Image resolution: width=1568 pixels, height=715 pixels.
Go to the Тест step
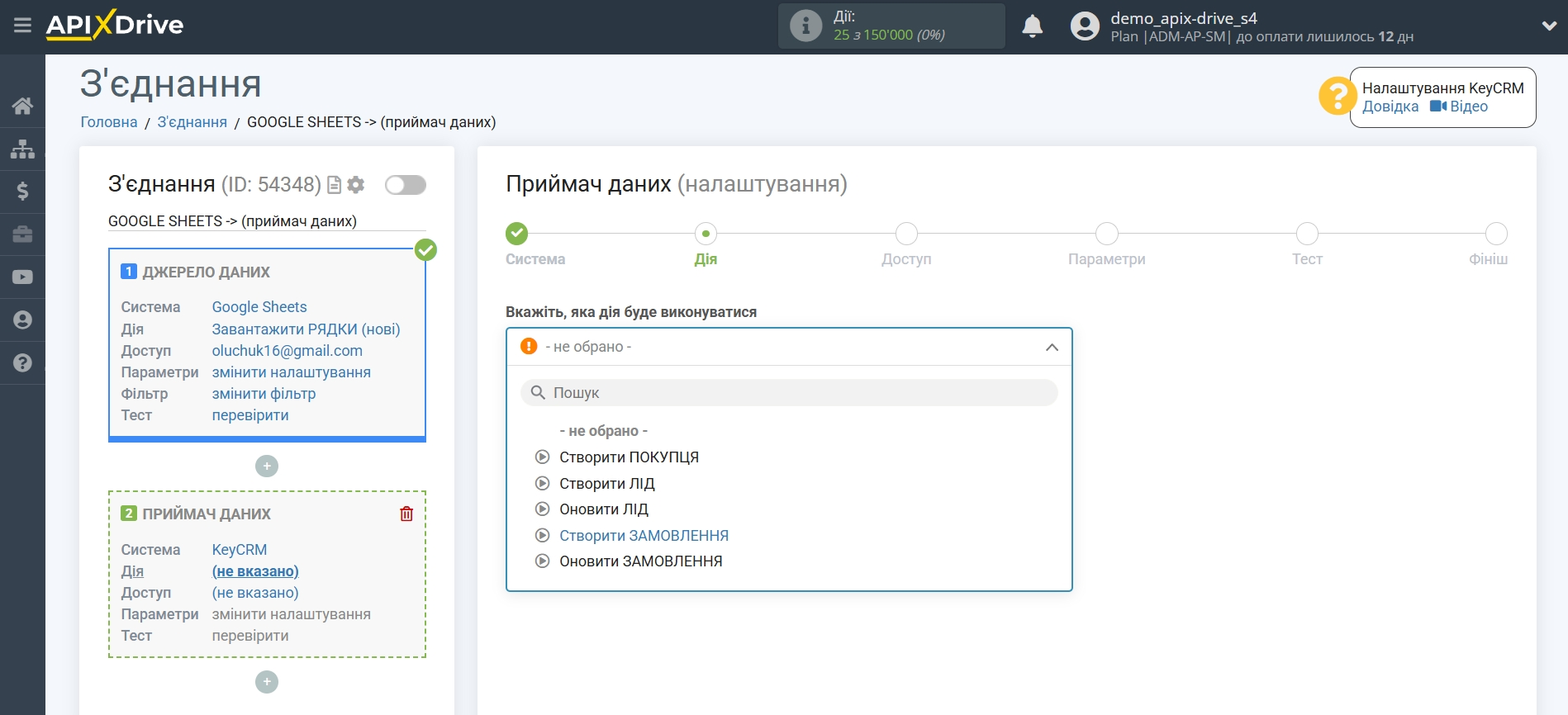point(1307,234)
